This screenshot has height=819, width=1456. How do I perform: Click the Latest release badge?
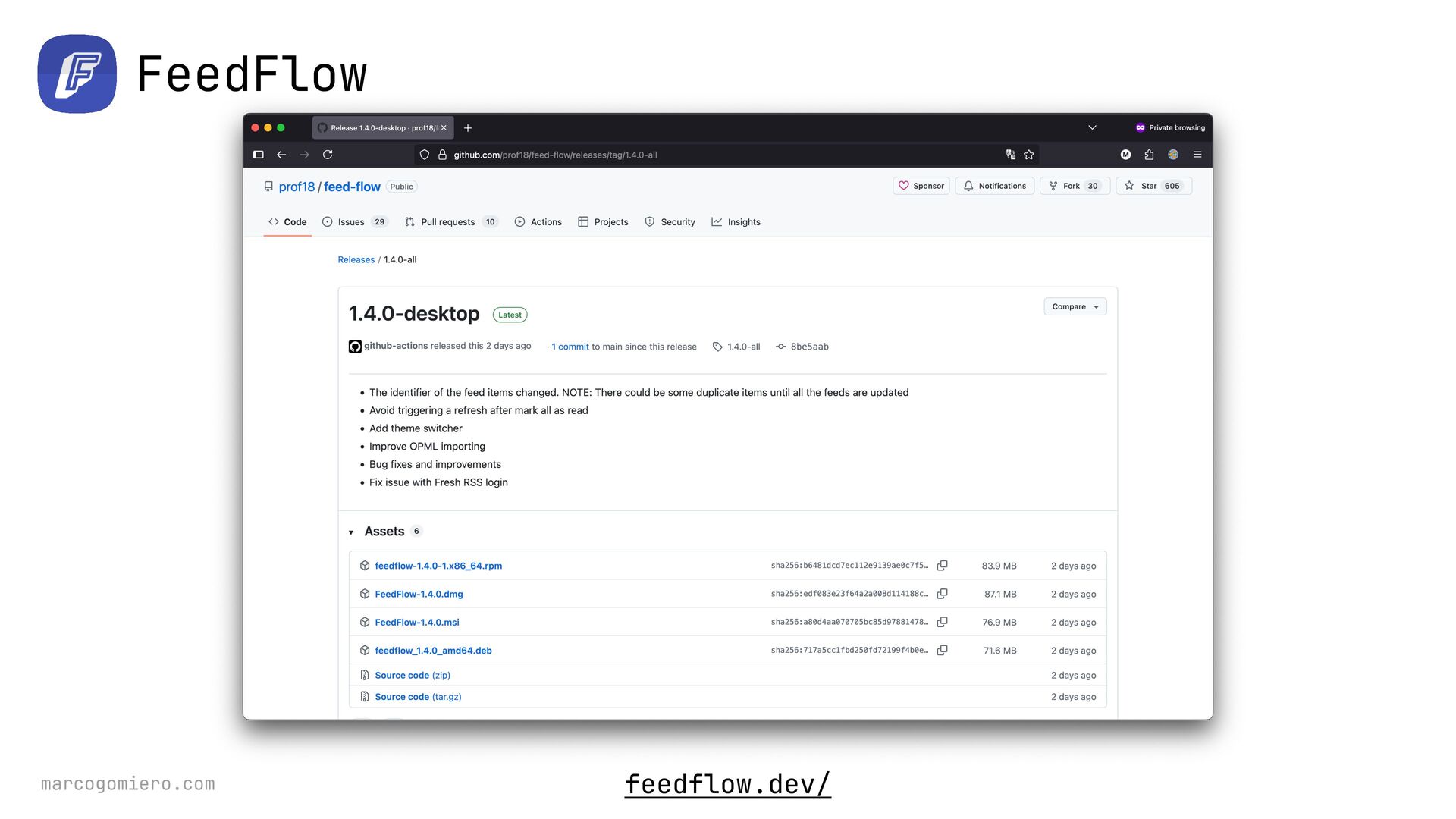[x=510, y=315]
